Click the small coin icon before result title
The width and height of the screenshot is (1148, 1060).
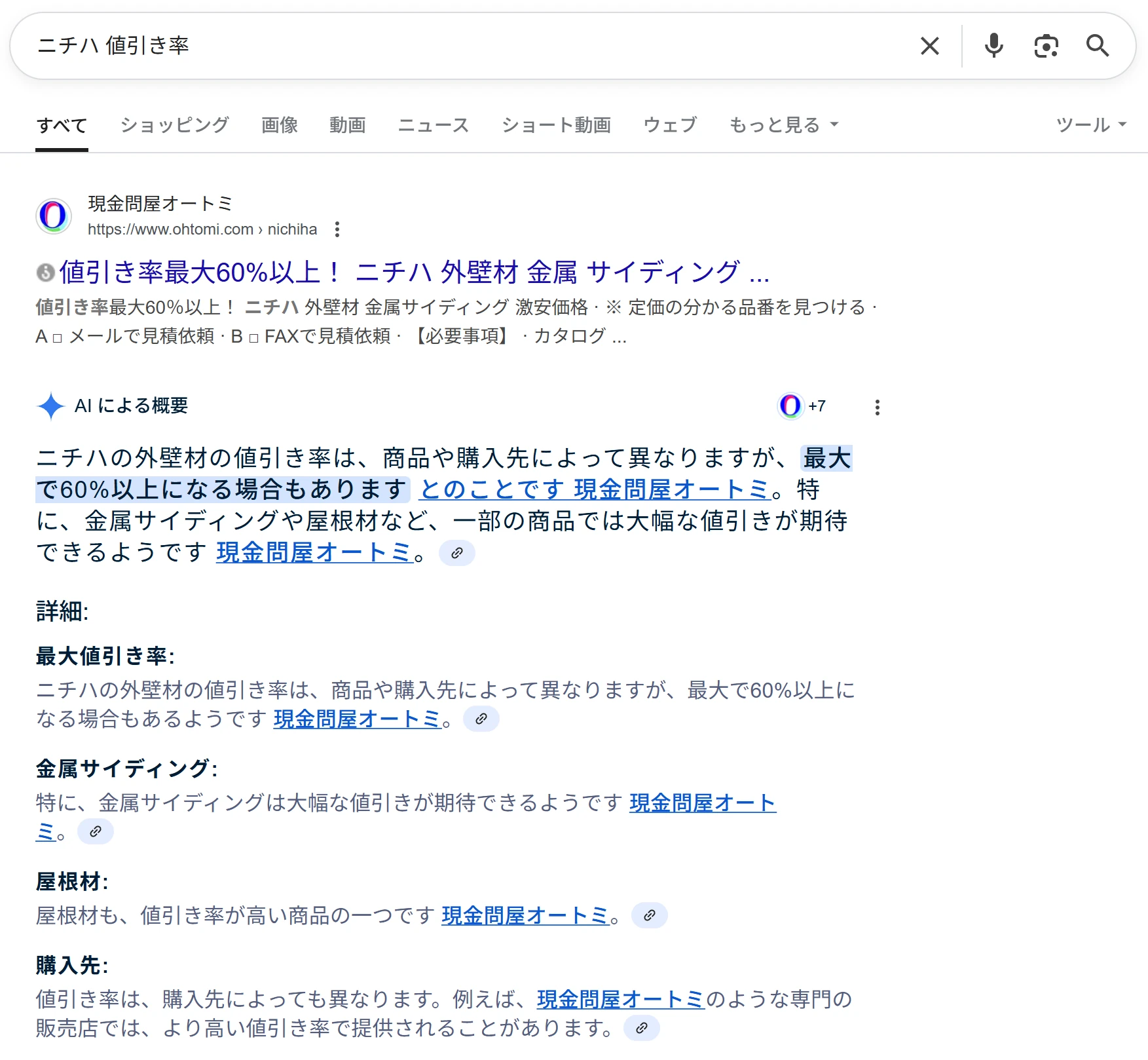pos(45,273)
